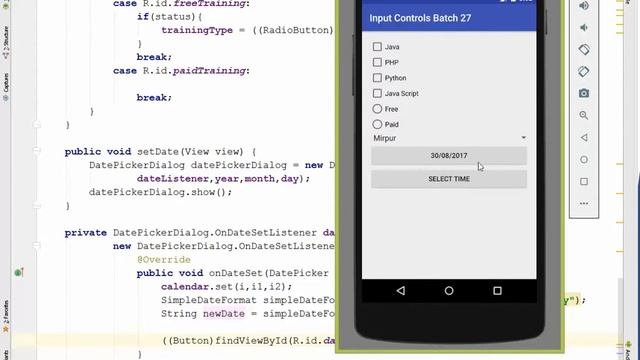Open the Favorites tool window tab
This screenshot has width=640, height=360.
pos(6,316)
